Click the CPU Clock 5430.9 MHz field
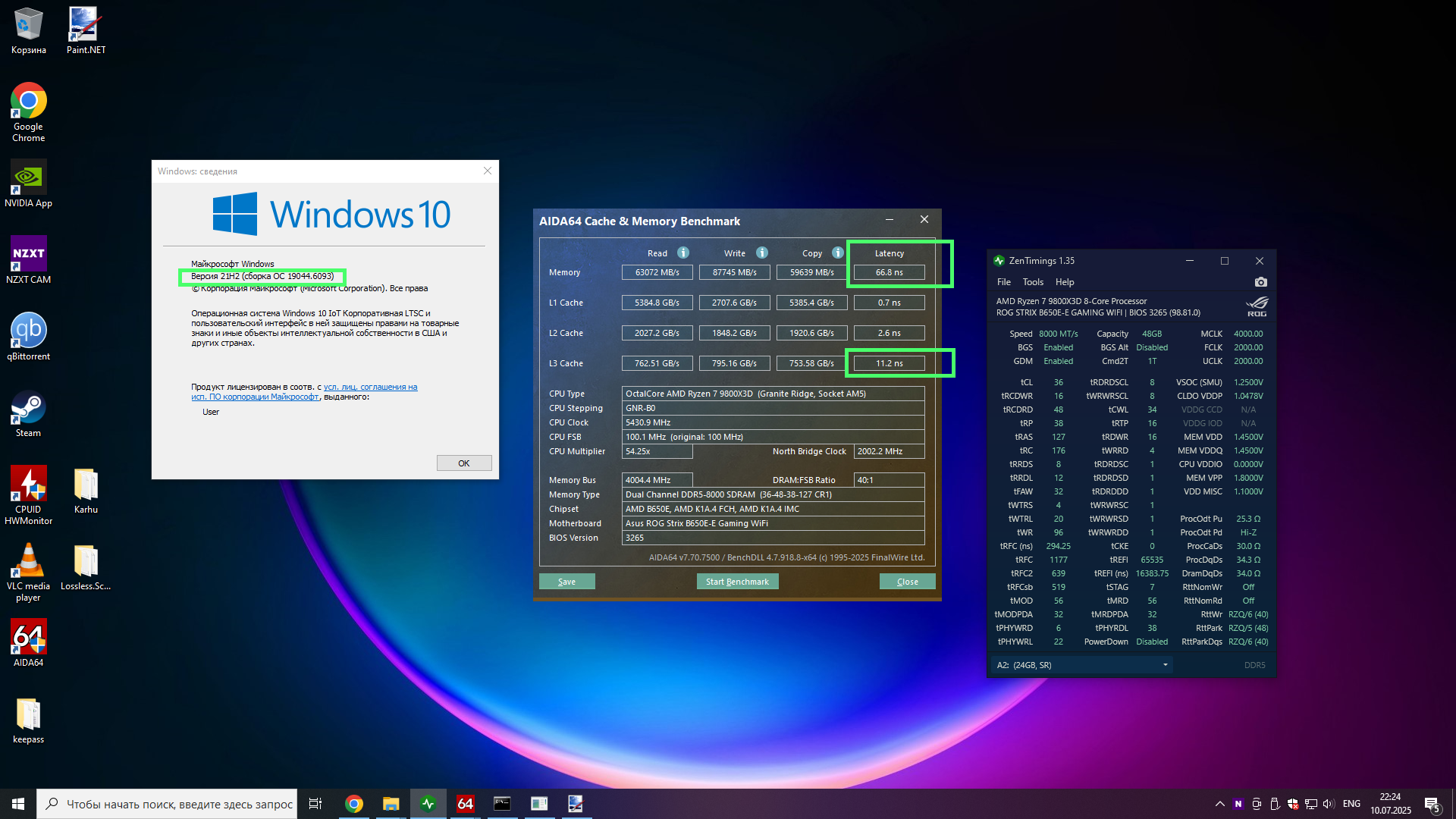 (x=773, y=422)
